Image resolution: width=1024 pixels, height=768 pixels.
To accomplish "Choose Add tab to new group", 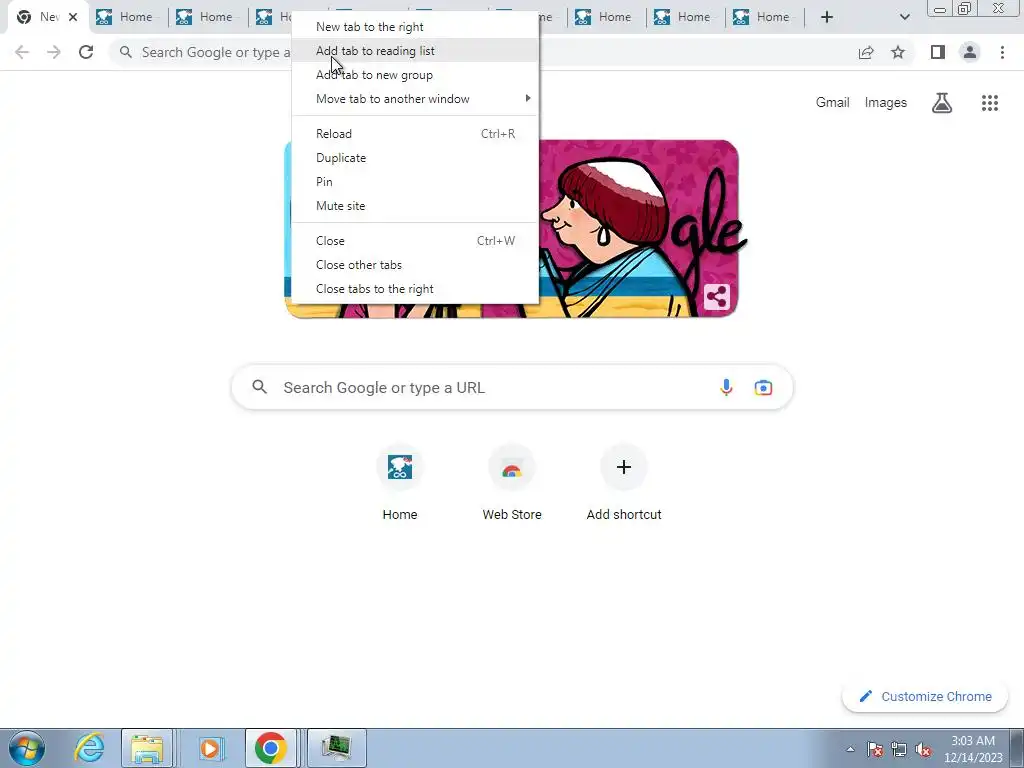I will point(415,75).
